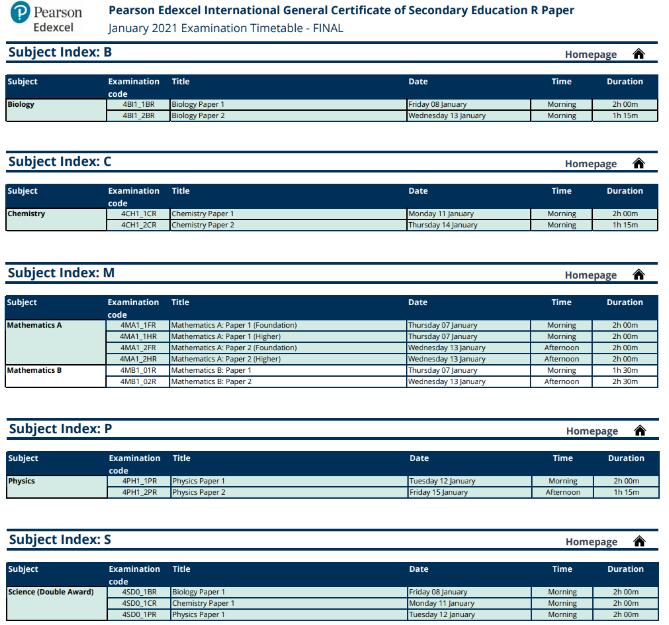Select examination code 4SD0_1PR
The image size is (669, 625).
[x=139, y=615]
